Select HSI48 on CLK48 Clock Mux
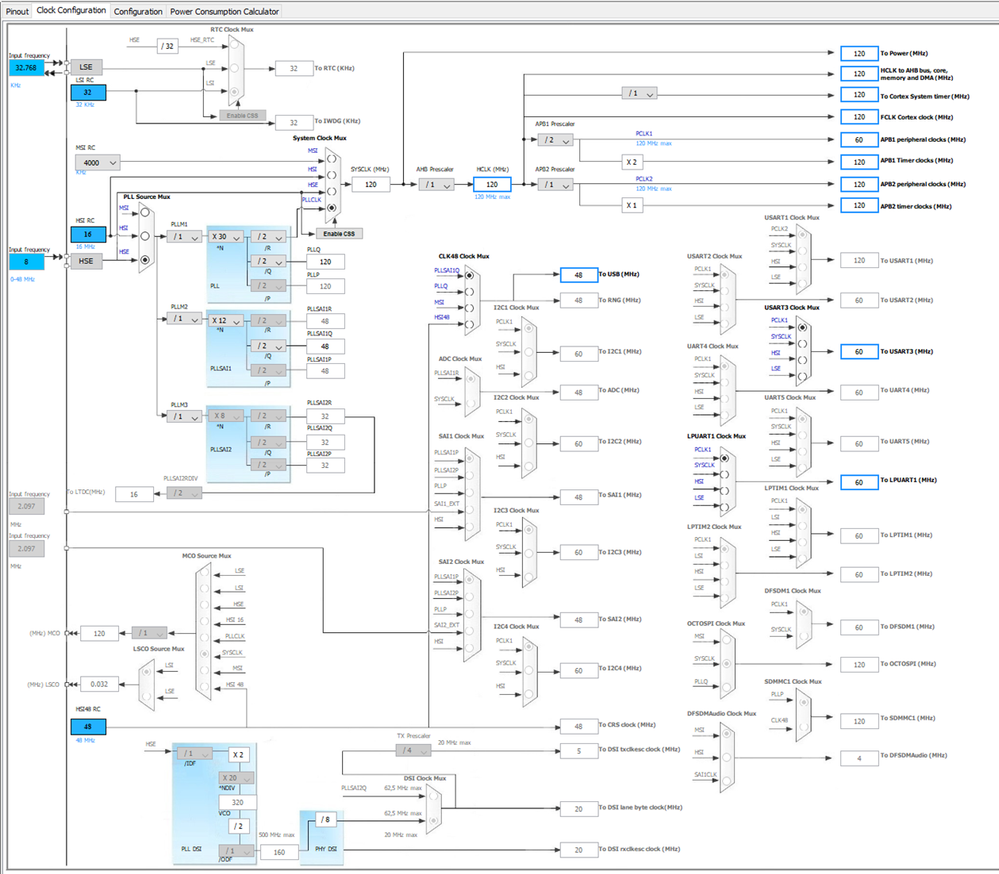999x874 pixels. (469, 324)
